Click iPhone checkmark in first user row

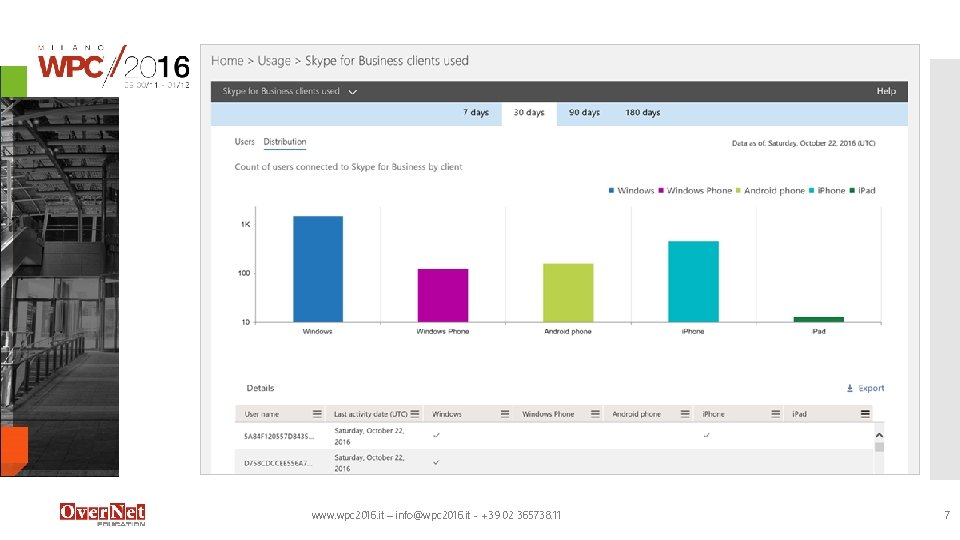(707, 435)
